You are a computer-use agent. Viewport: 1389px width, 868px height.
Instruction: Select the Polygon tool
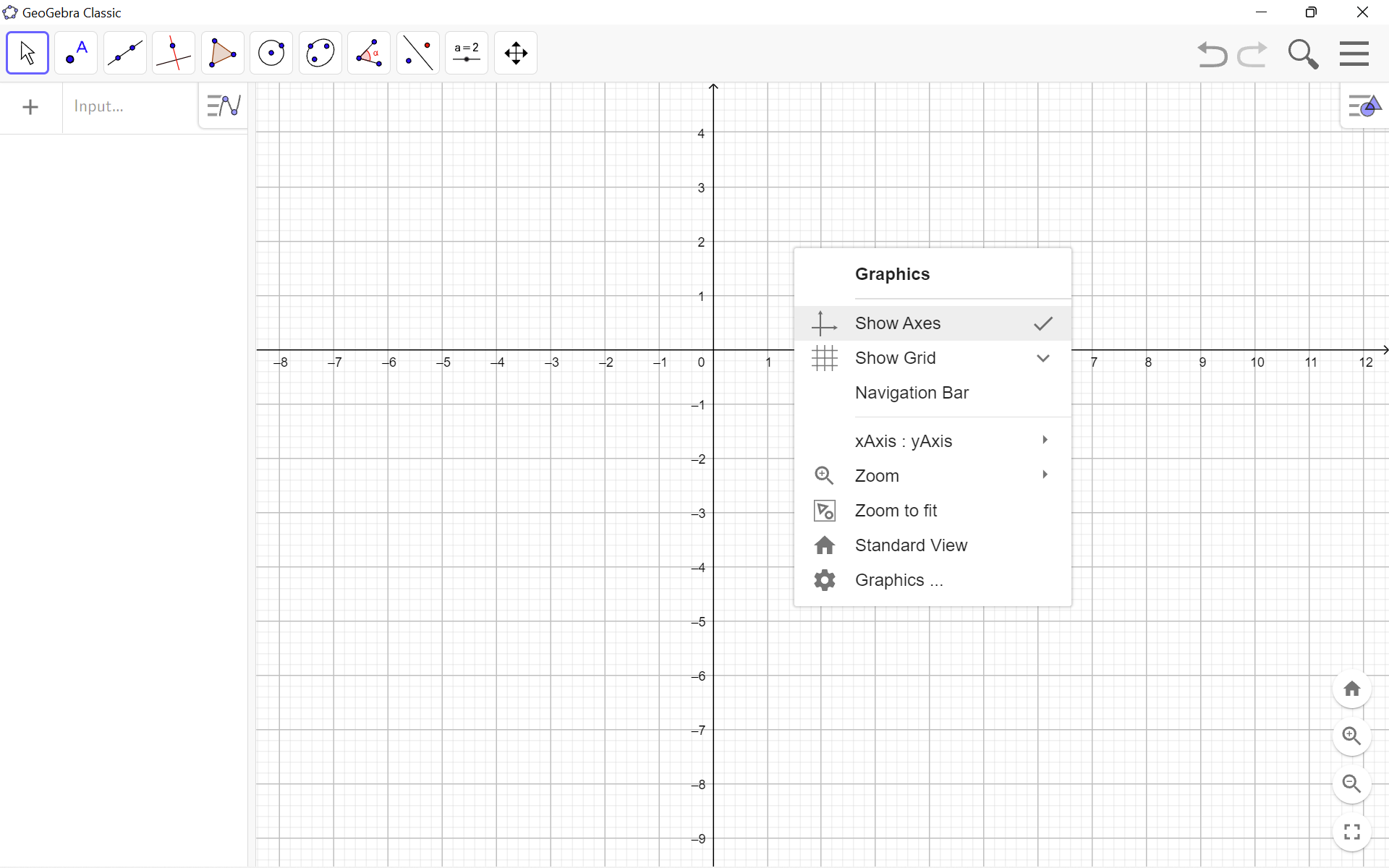[x=221, y=53]
